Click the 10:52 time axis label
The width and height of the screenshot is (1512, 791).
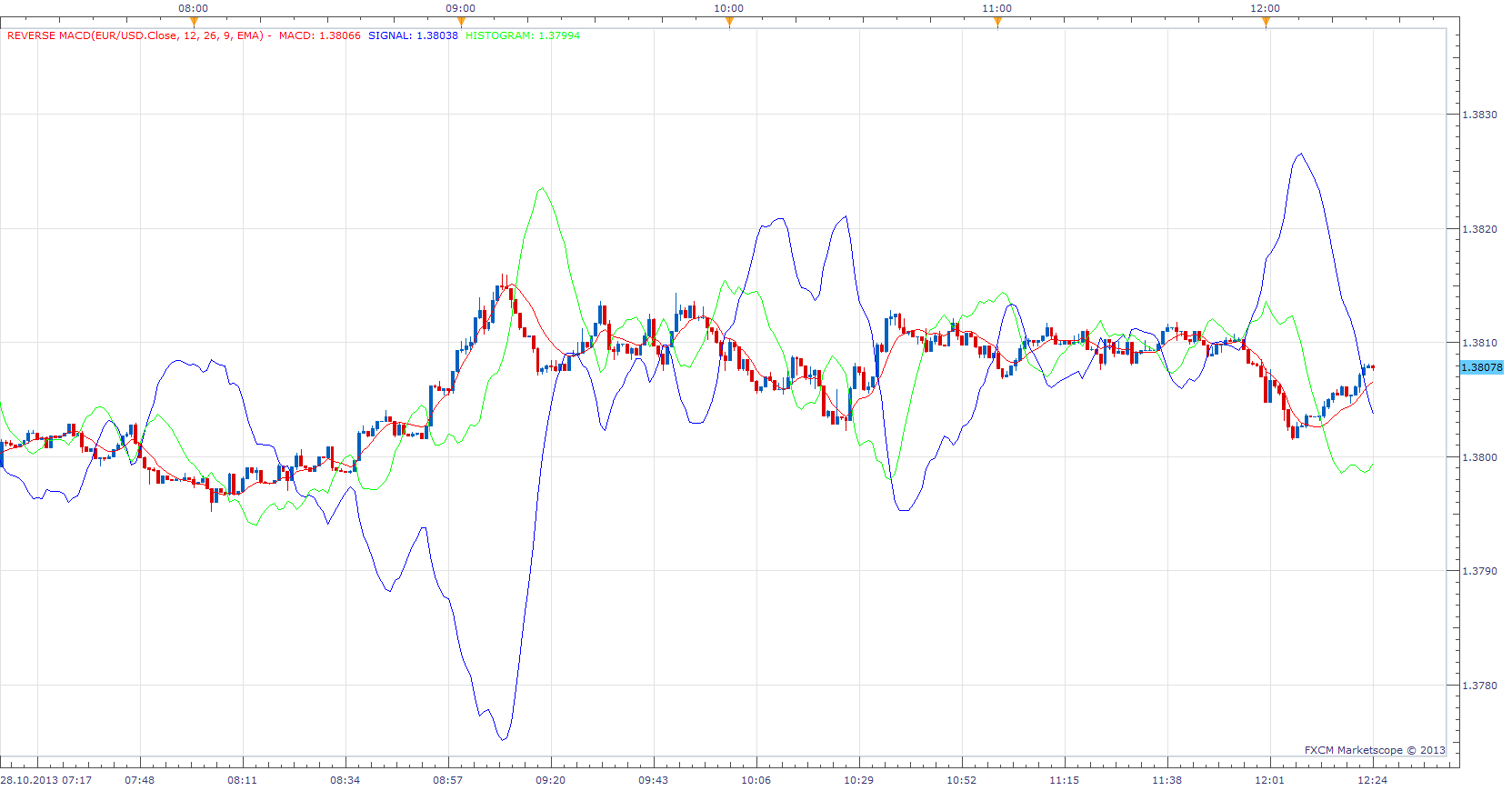(962, 780)
